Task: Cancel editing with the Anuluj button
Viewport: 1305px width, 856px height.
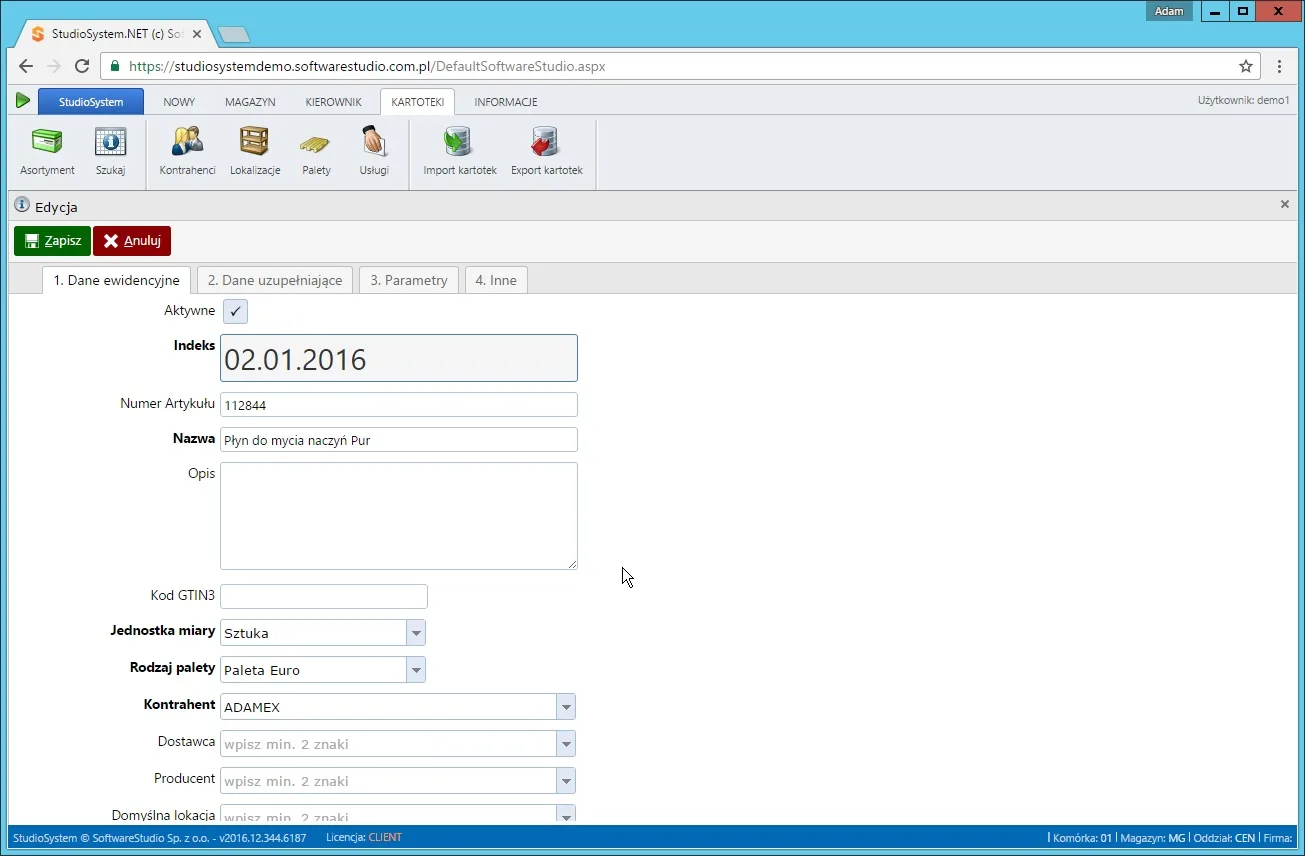Action: pos(132,241)
